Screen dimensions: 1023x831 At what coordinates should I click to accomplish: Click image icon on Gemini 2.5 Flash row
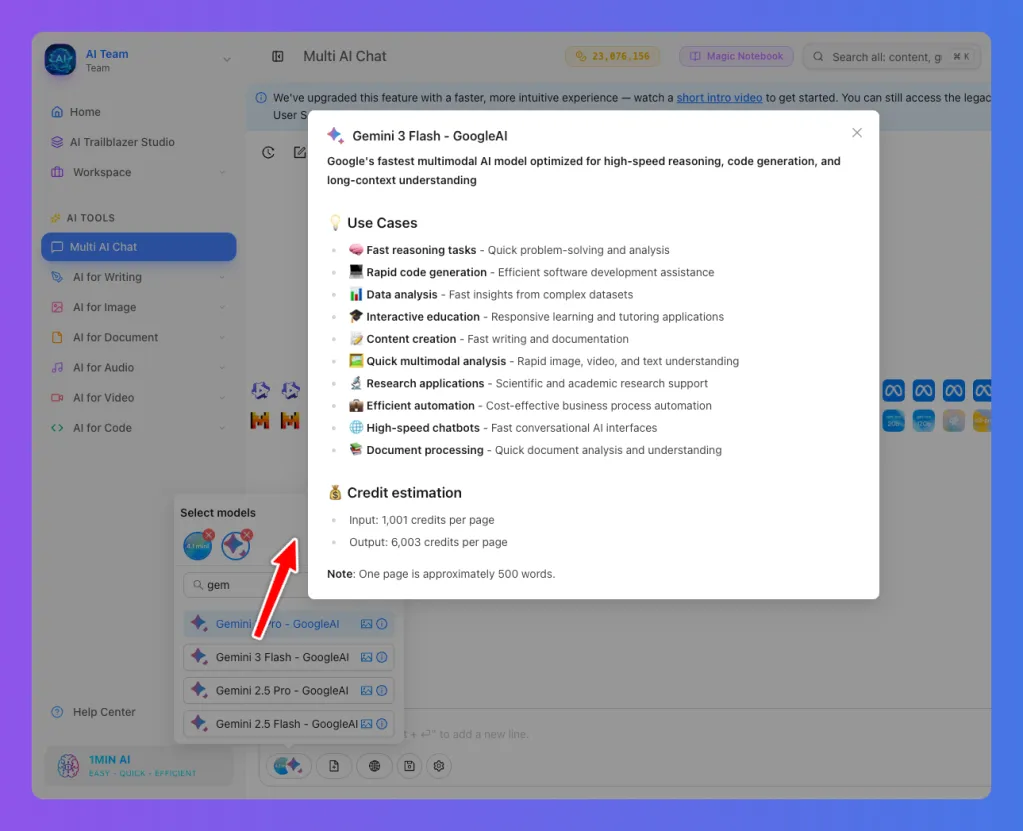367,724
